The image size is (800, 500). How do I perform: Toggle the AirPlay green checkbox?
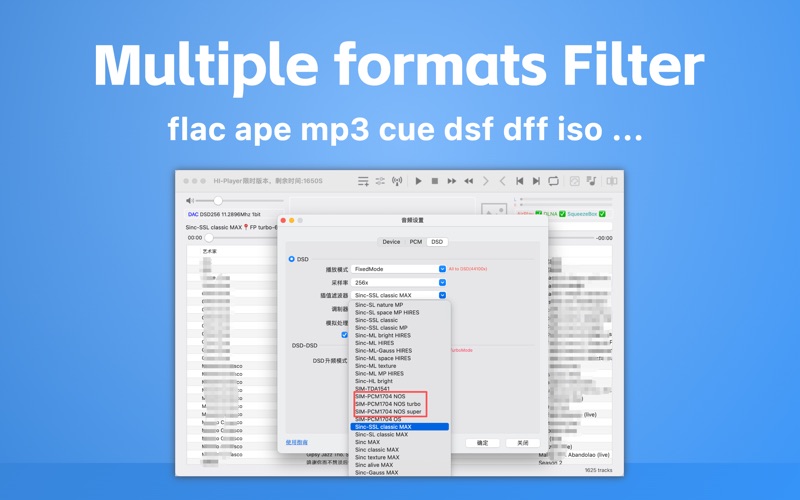(x=538, y=214)
